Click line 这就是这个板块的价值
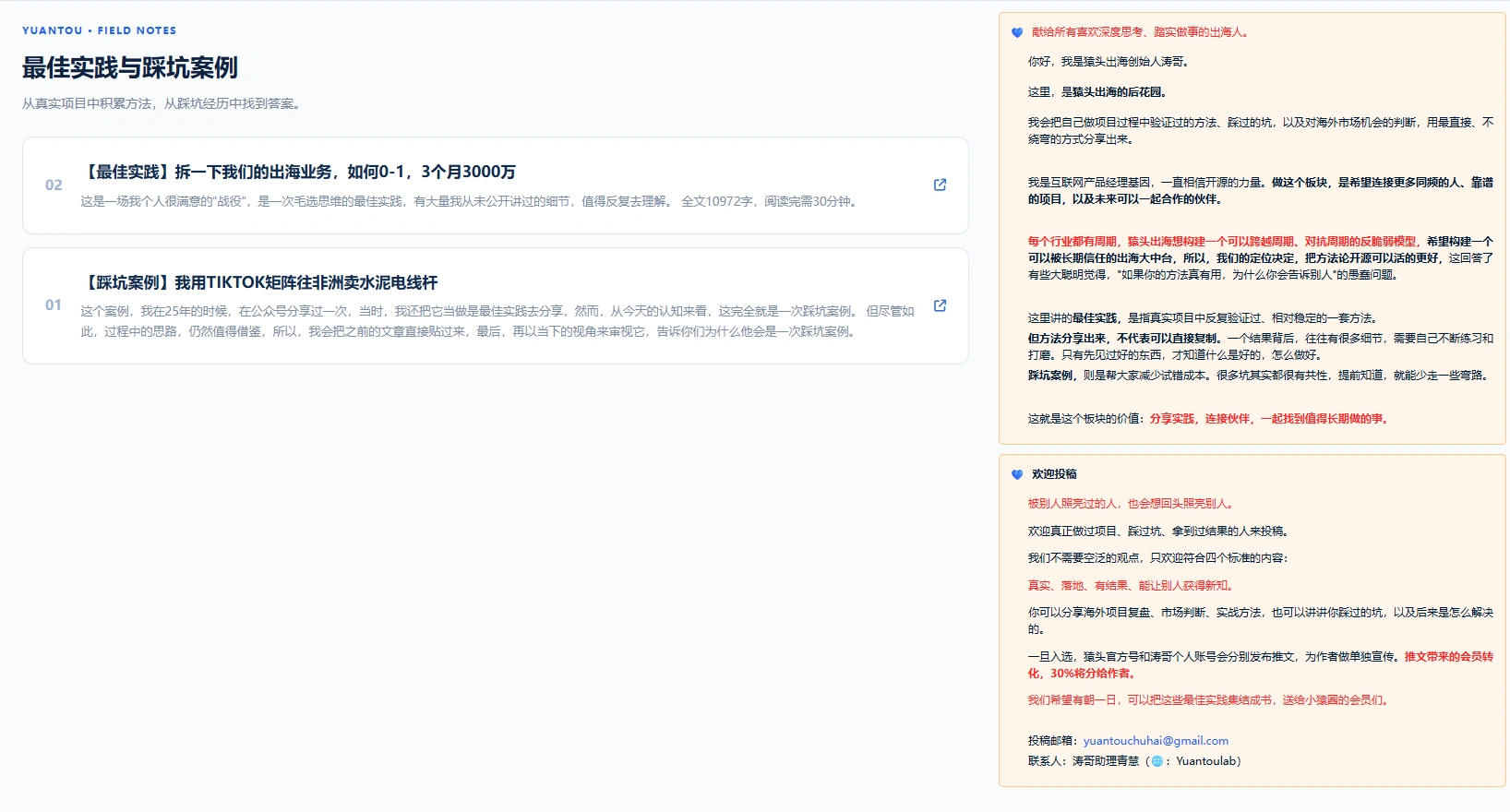 (x=1210, y=418)
